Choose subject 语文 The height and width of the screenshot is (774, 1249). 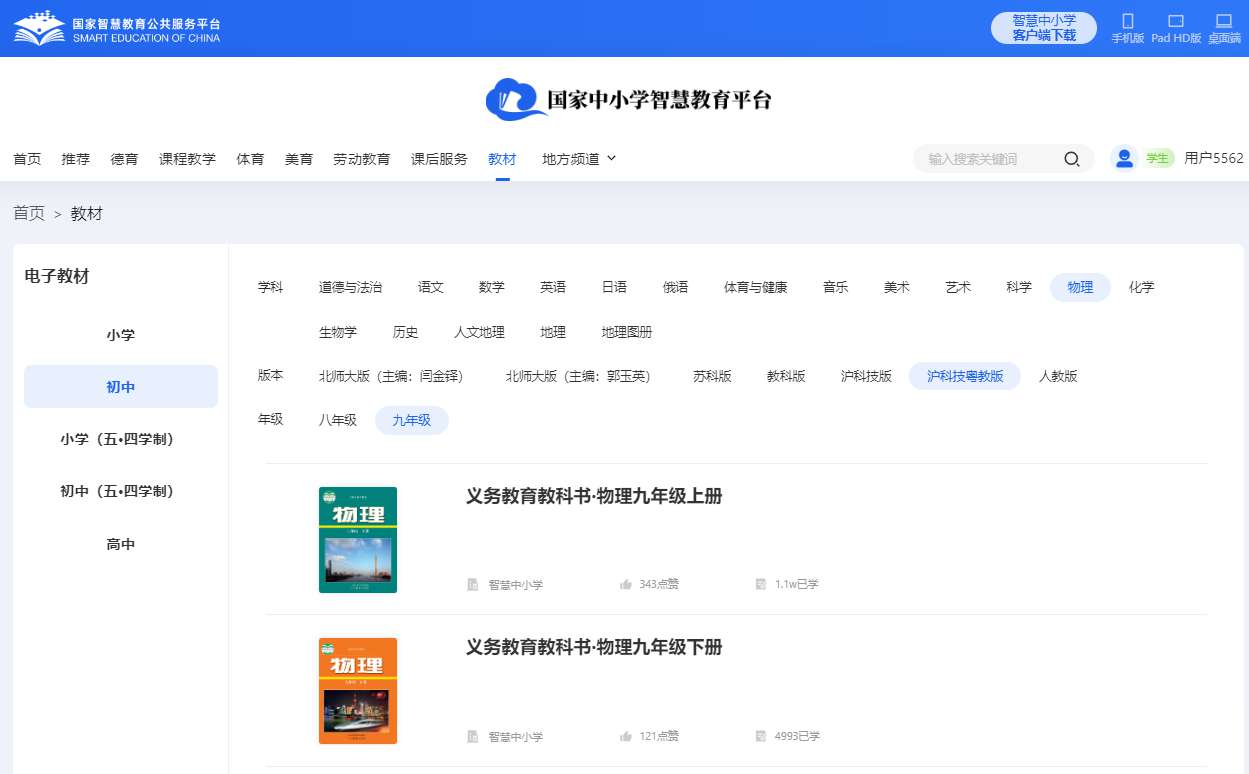[431, 287]
